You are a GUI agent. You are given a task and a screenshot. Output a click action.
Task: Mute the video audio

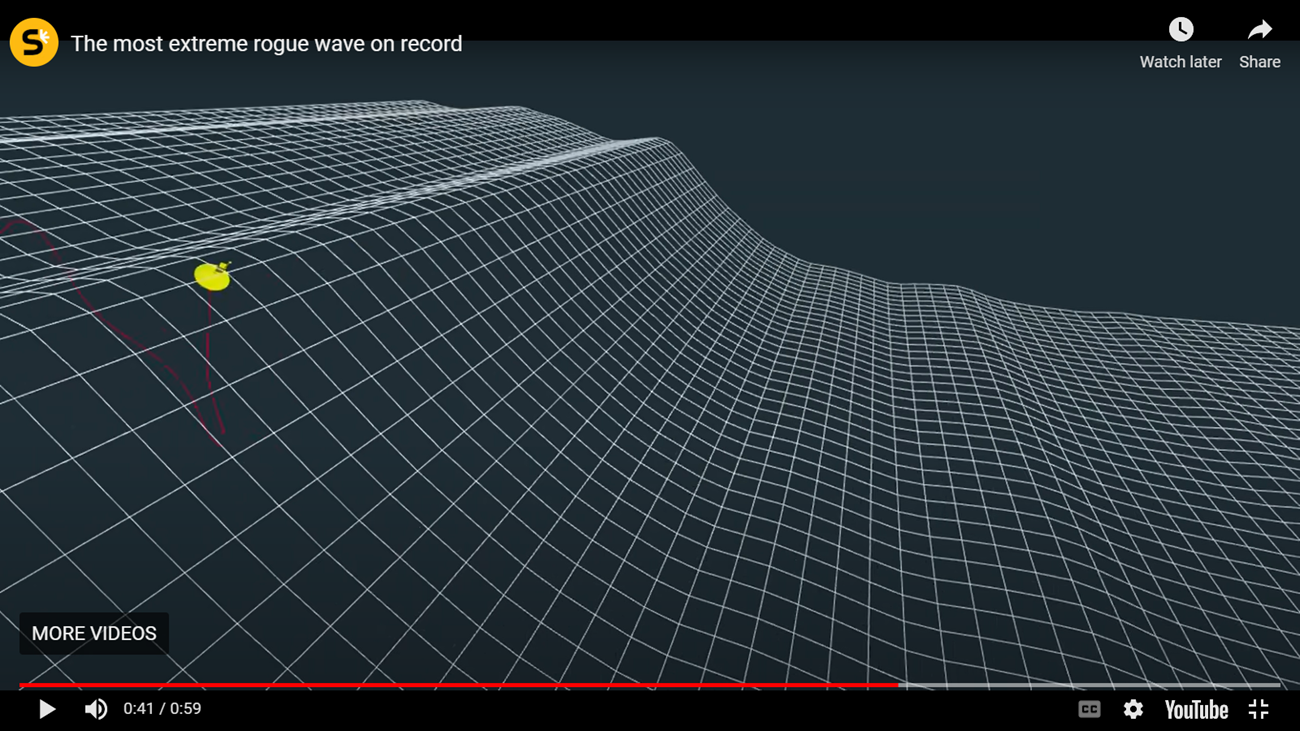point(96,709)
